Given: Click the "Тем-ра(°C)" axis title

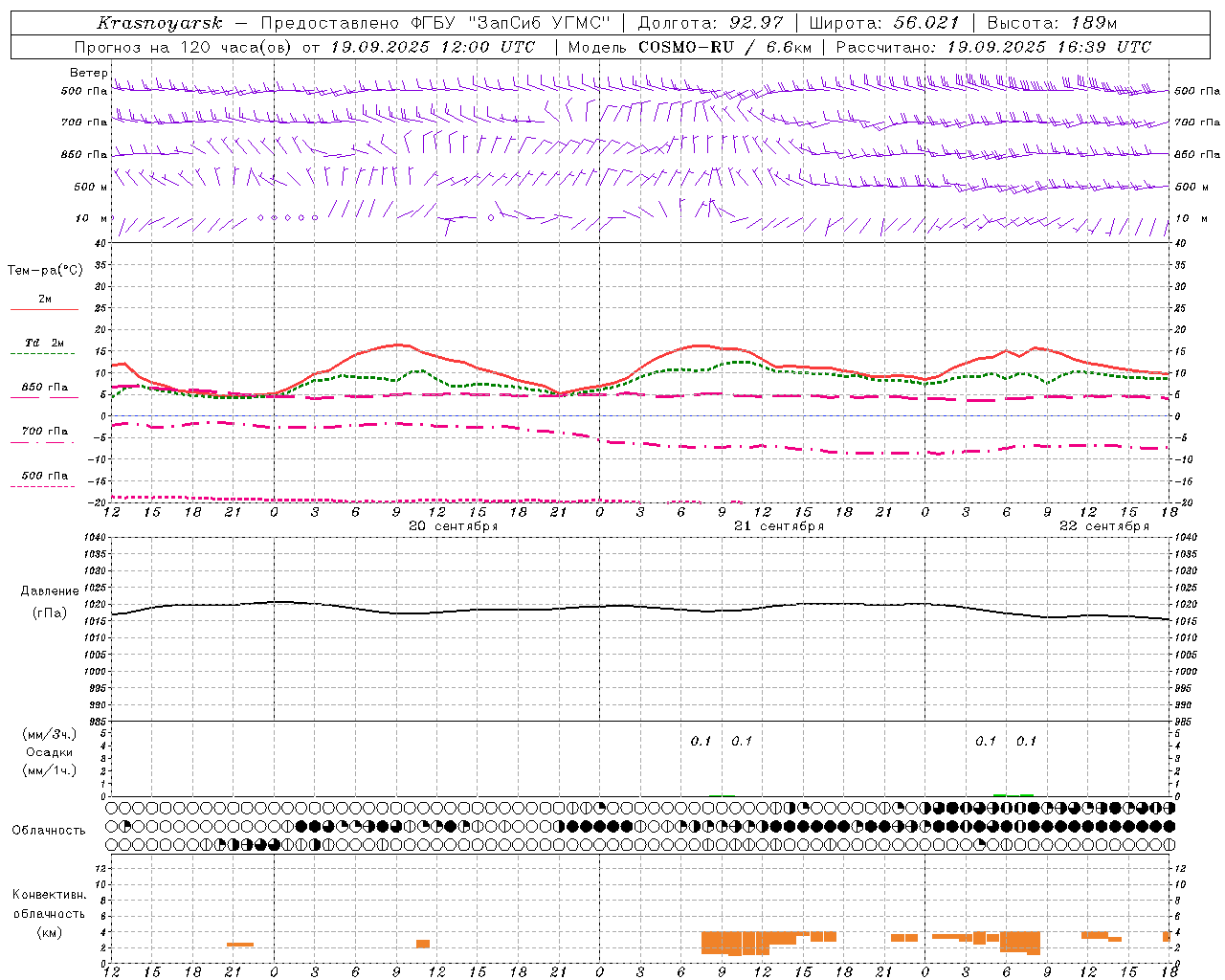Looking at the screenshot, I should tap(45, 271).
